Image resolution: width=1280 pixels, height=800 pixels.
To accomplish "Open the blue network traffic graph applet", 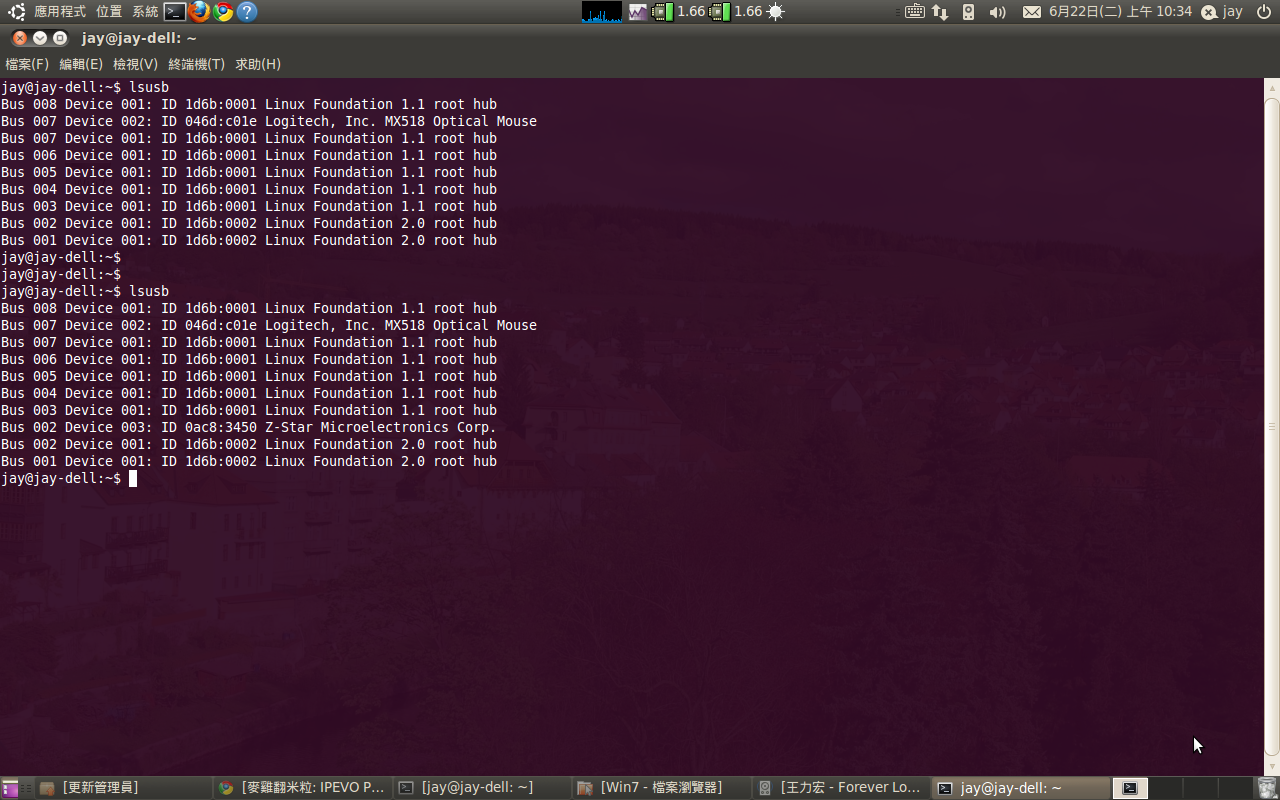I will pos(602,12).
